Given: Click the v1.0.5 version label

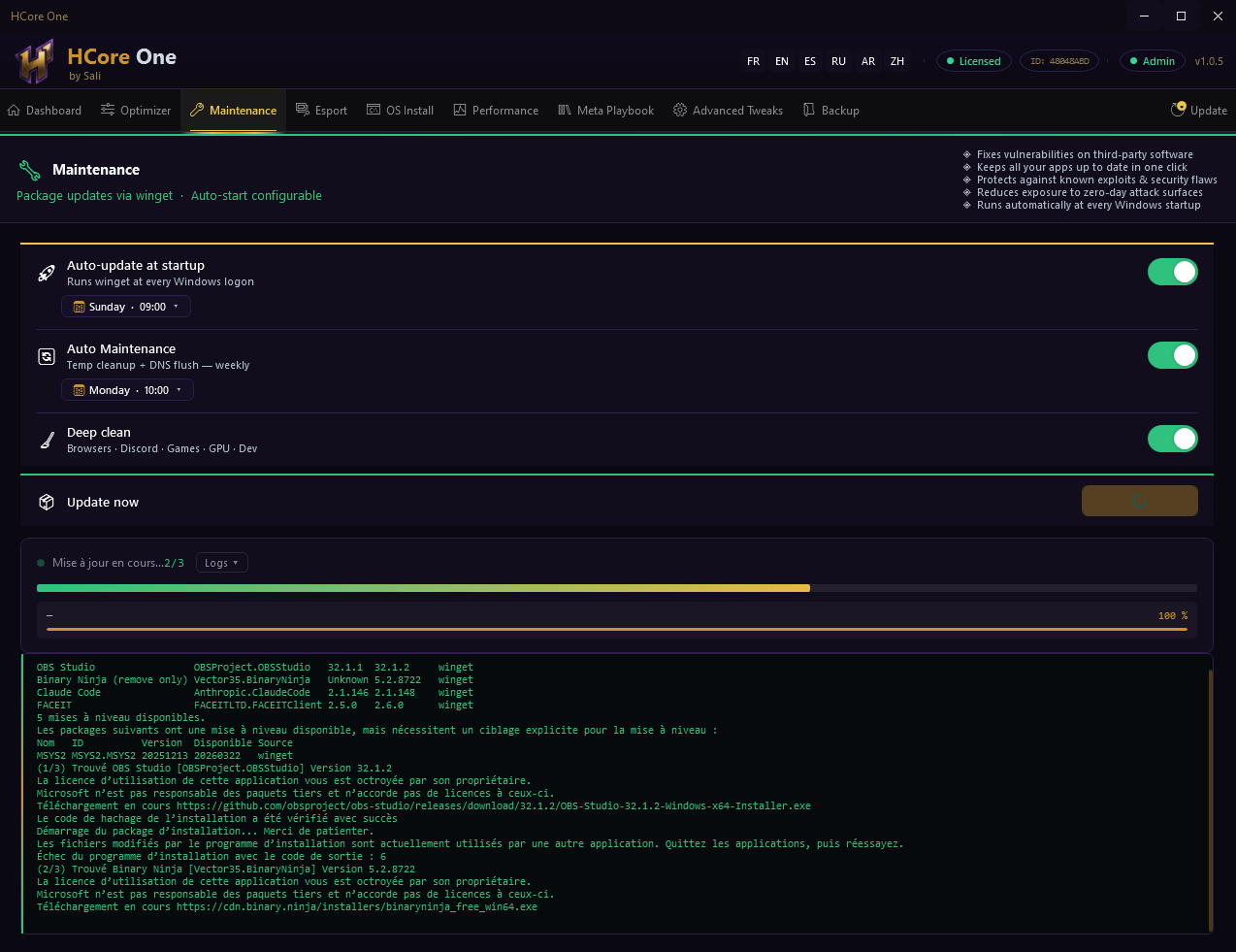Looking at the screenshot, I should 1209,61.
